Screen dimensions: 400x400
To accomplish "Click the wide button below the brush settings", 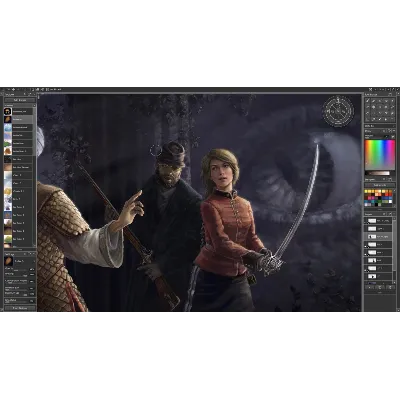I will (20, 308).
